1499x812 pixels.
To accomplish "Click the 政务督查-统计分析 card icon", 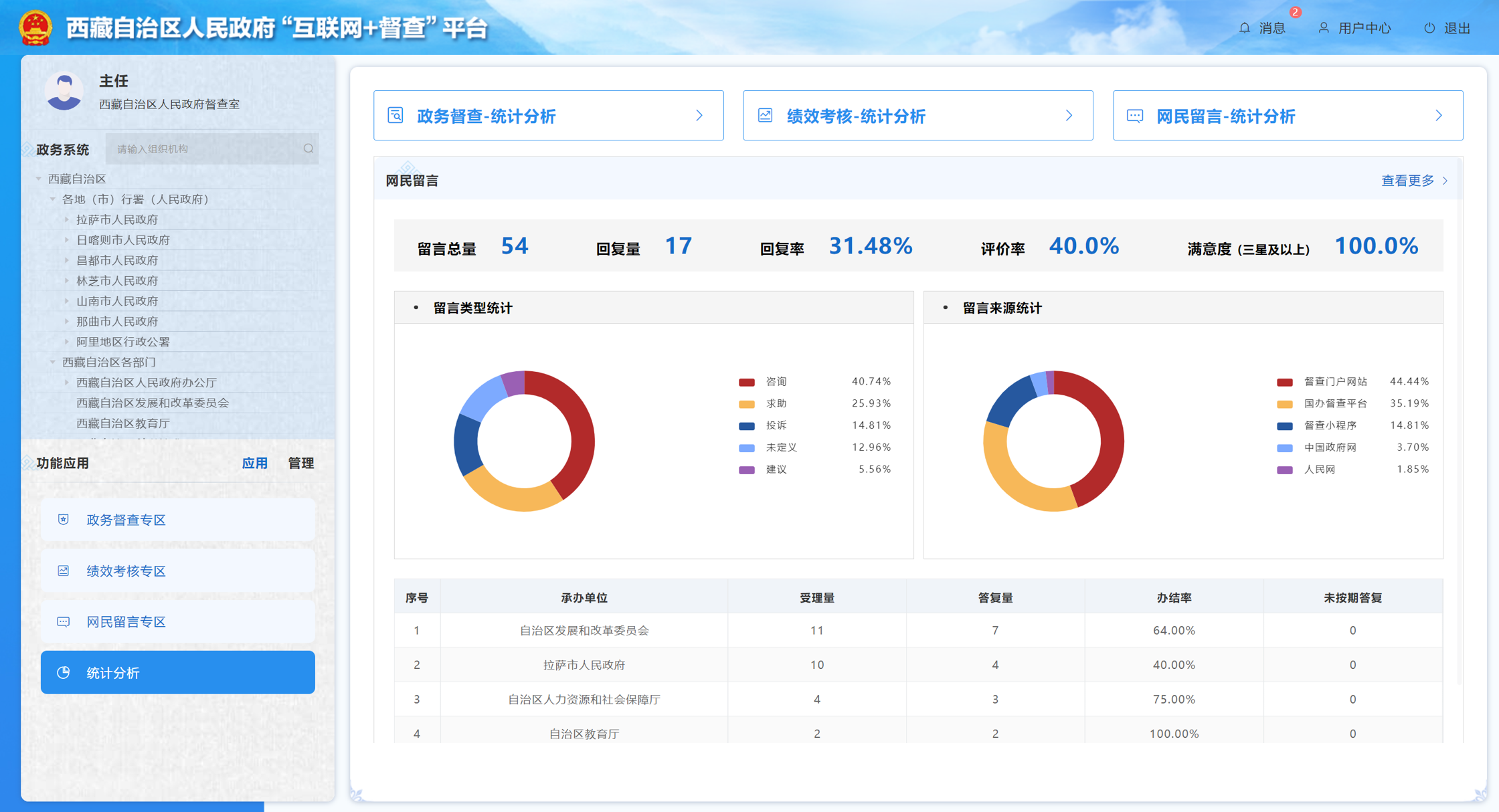I will click(395, 116).
